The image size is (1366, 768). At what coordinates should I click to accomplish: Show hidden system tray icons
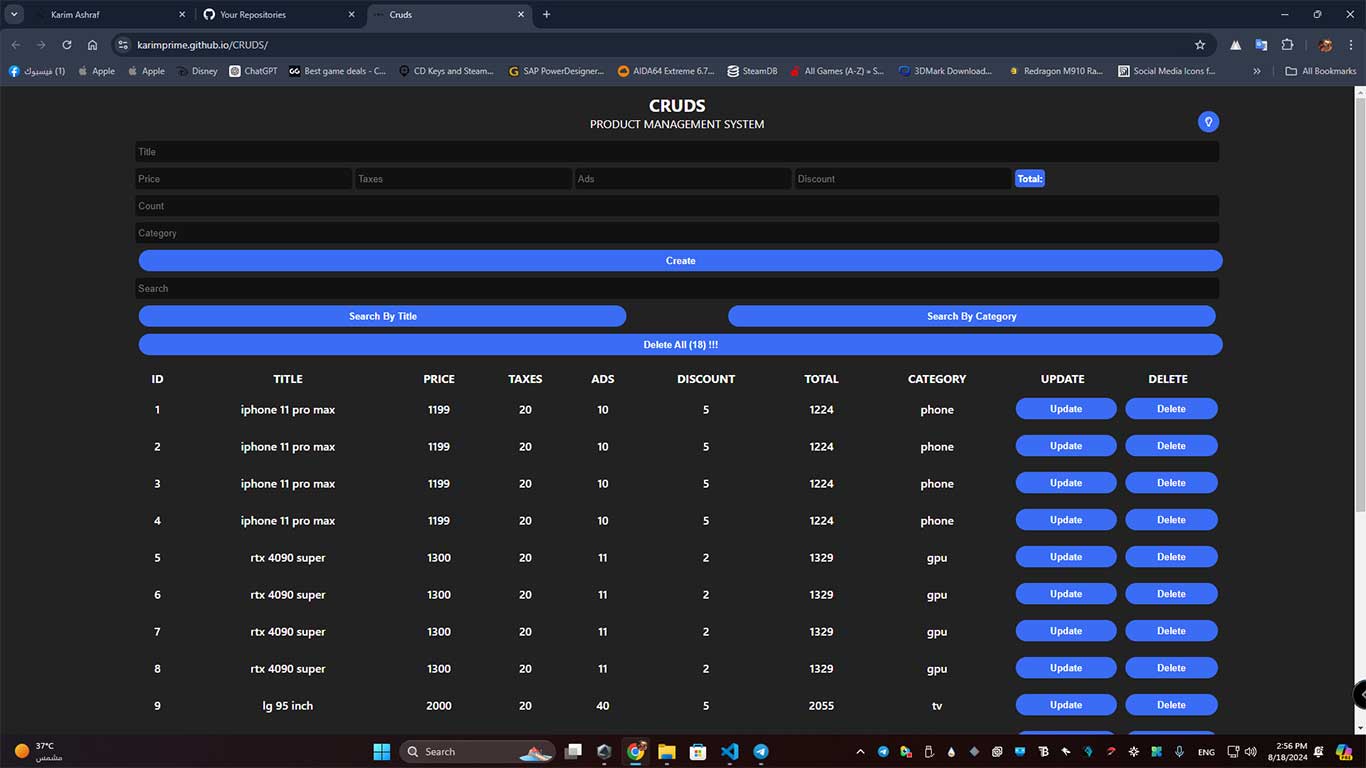860,752
